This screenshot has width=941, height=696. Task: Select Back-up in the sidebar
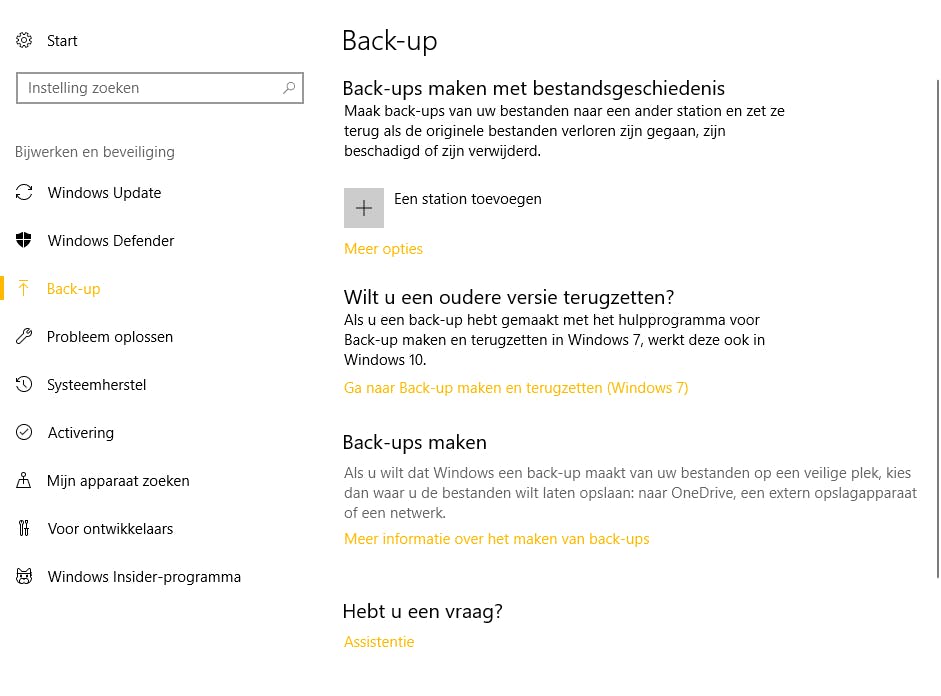click(74, 289)
